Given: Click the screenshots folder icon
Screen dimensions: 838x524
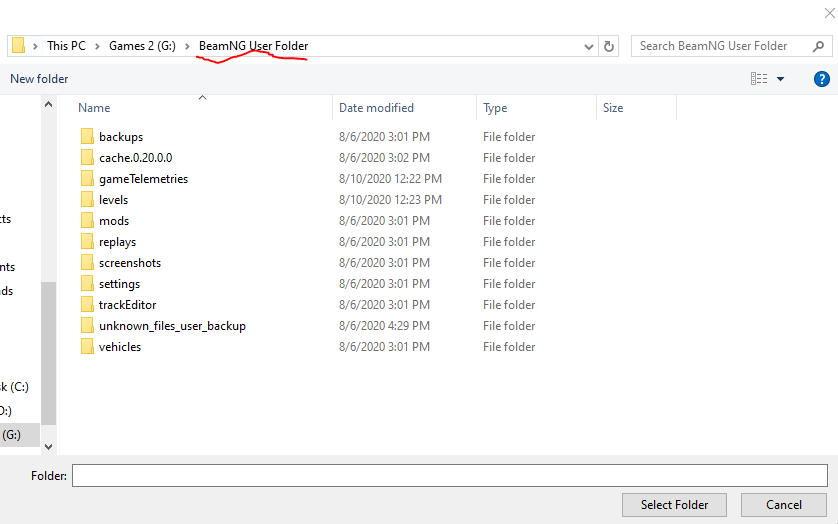Looking at the screenshot, I should [x=87, y=262].
